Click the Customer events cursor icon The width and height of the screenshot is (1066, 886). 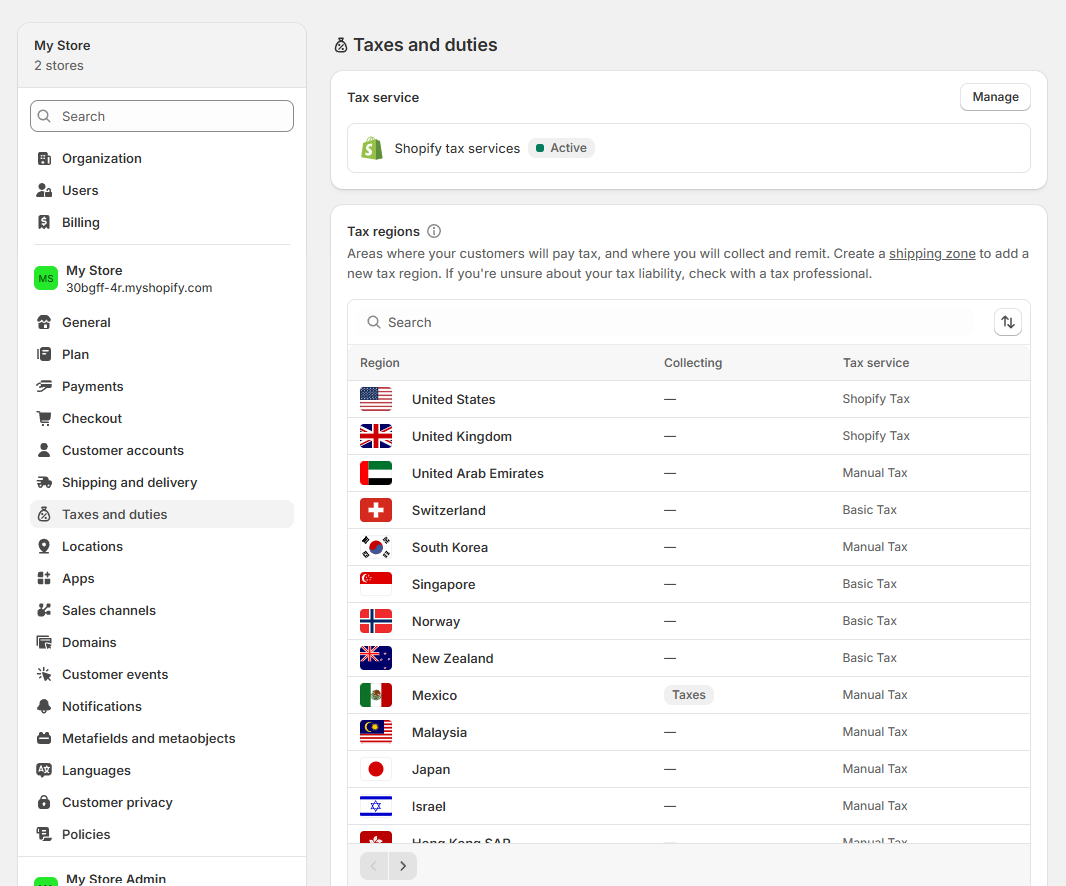44,674
